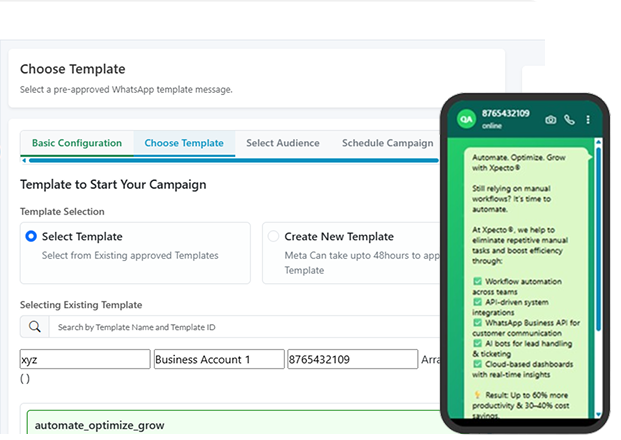Click the 8765432109 number field
Viewport: 621px width, 440px height.
351,360
